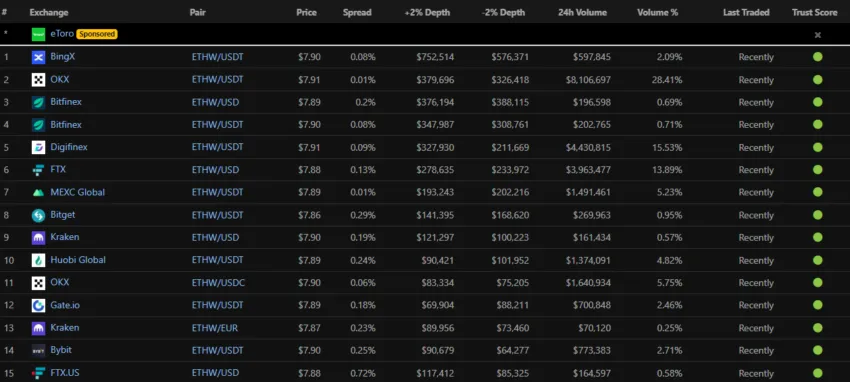
Task: Click the Sponsored badge next to eToro
Action: [x=97, y=34]
